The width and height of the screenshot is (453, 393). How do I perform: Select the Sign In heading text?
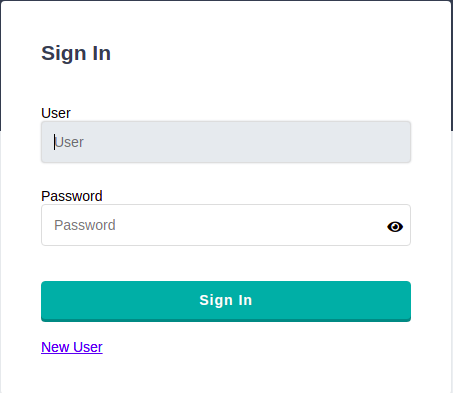click(x=76, y=54)
